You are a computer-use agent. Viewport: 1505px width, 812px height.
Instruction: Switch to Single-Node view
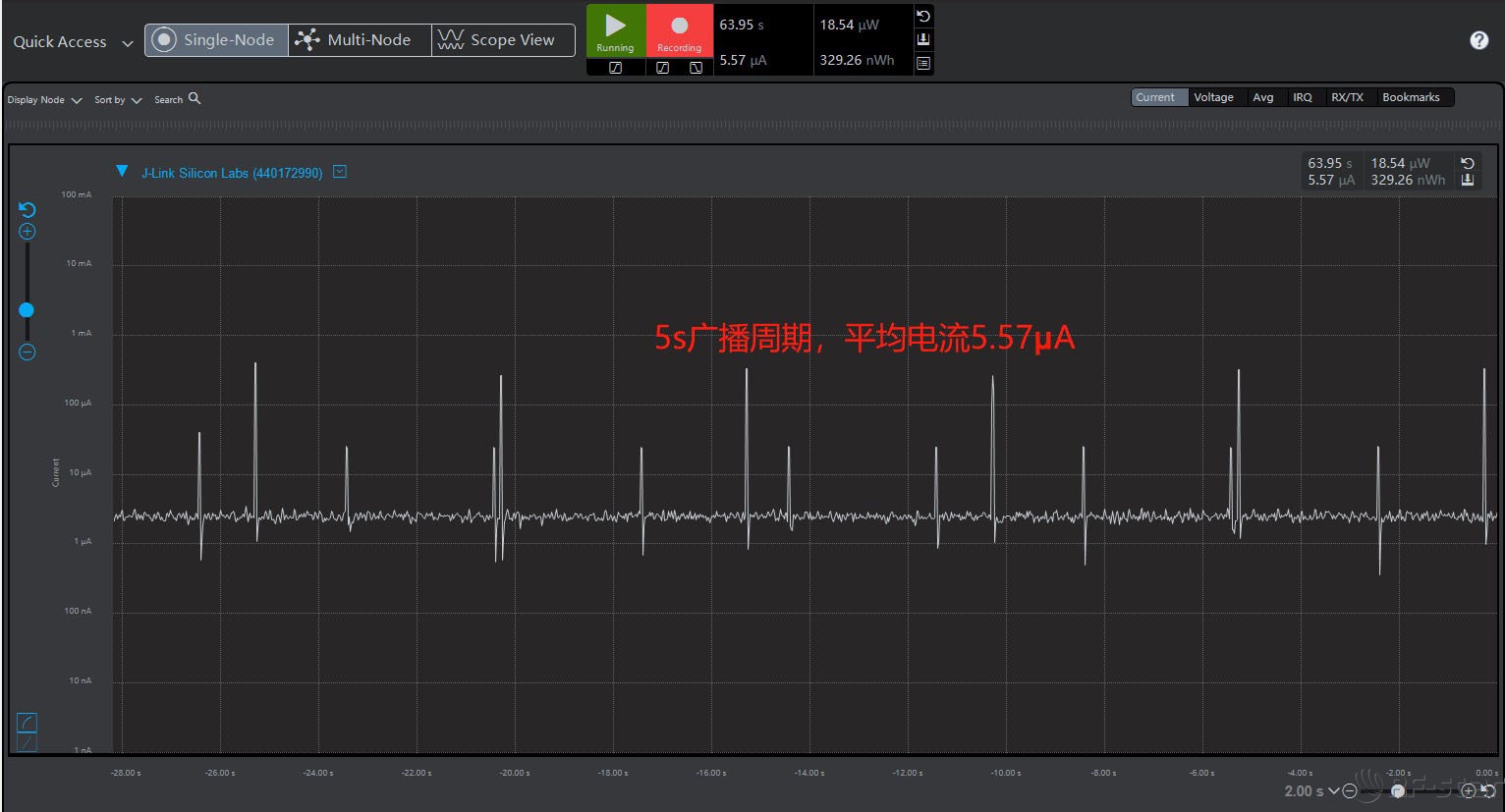coord(216,40)
